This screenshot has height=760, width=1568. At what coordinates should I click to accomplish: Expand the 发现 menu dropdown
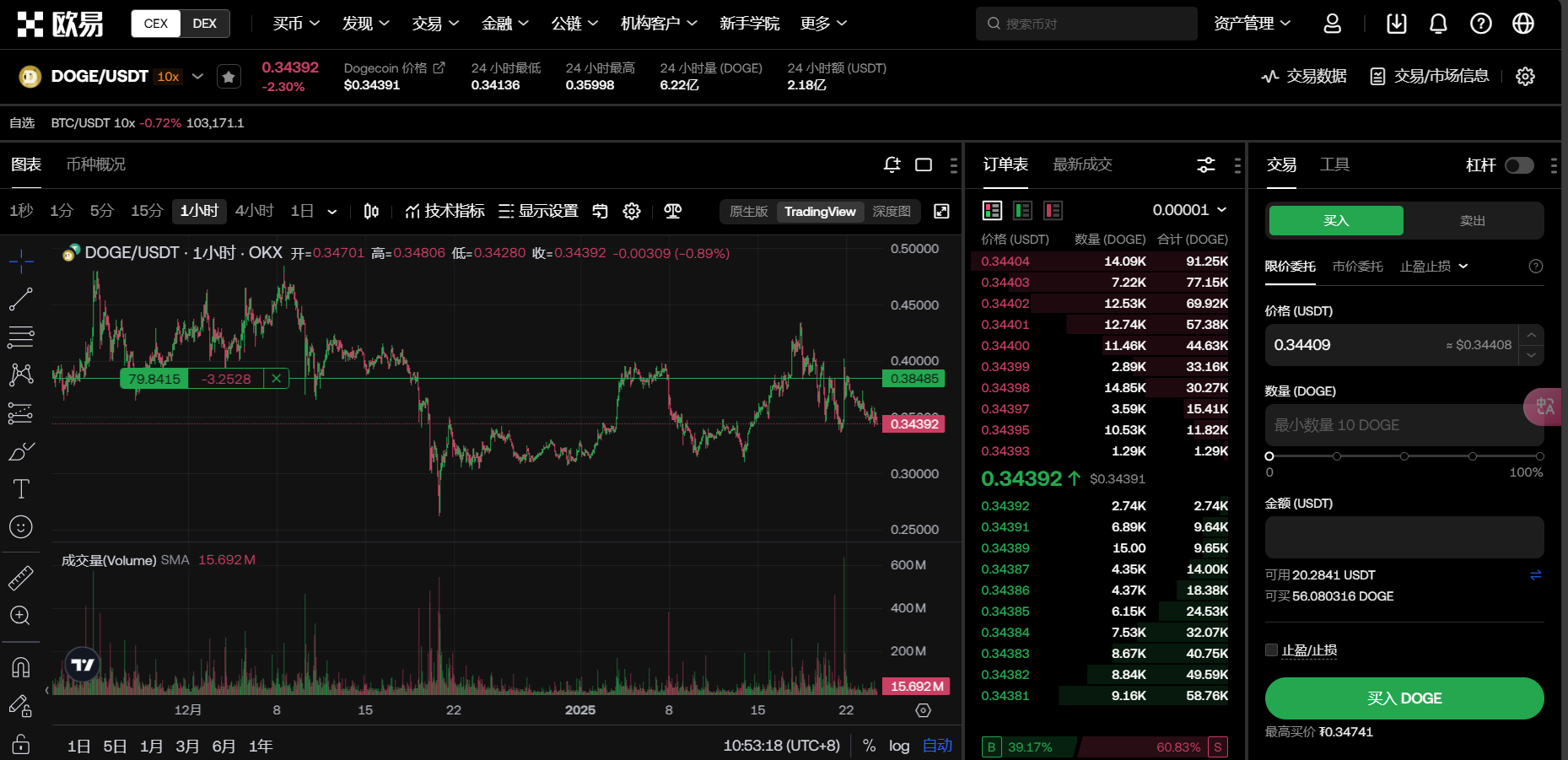[365, 24]
